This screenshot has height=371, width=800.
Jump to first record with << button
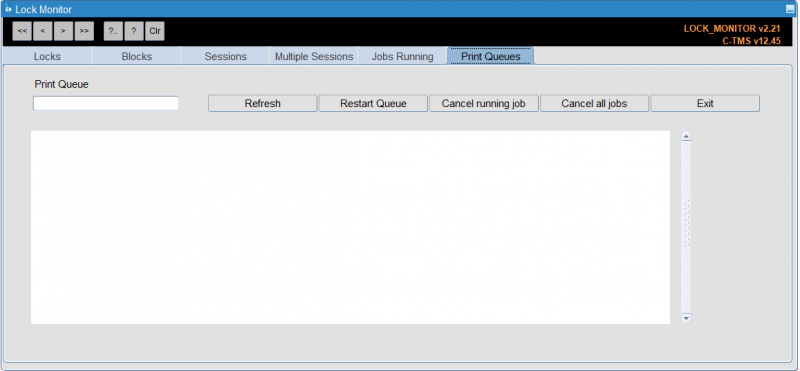click(22, 31)
